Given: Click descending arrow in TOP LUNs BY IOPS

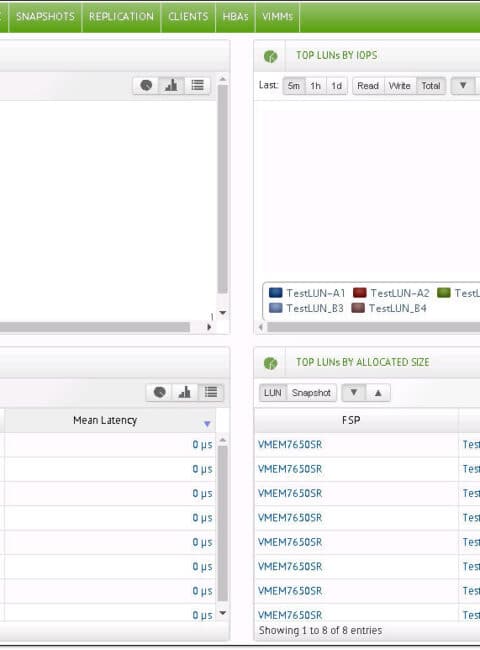Looking at the screenshot, I should (x=463, y=86).
